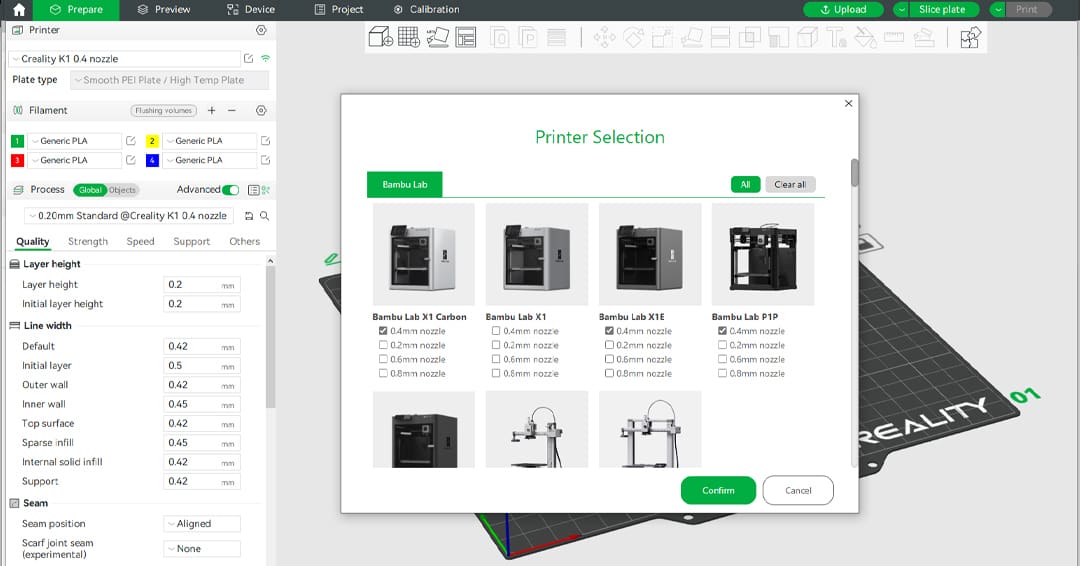Edit filament 4 Generic PLA preset
Screen dimensions: 1080x566
265,160
